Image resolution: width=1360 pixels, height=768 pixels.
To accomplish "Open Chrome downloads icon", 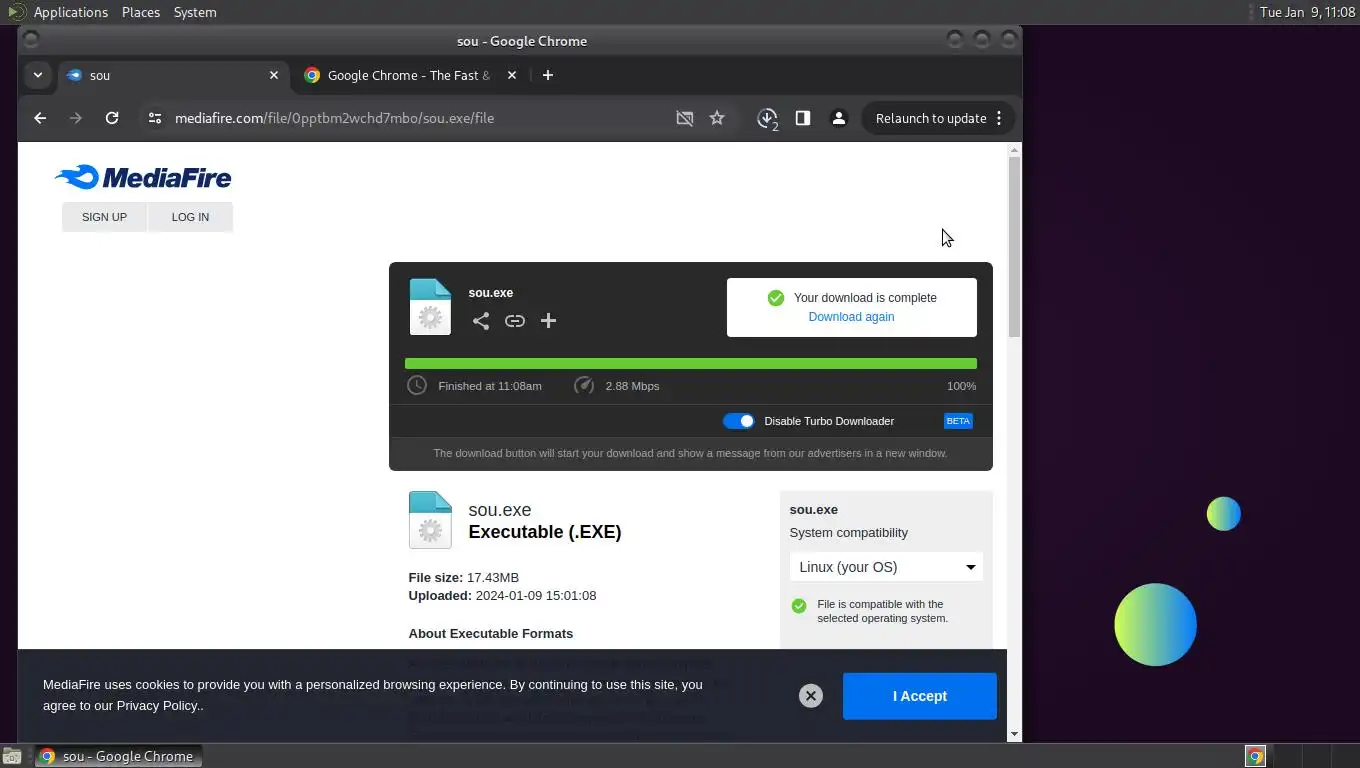I will tap(767, 119).
